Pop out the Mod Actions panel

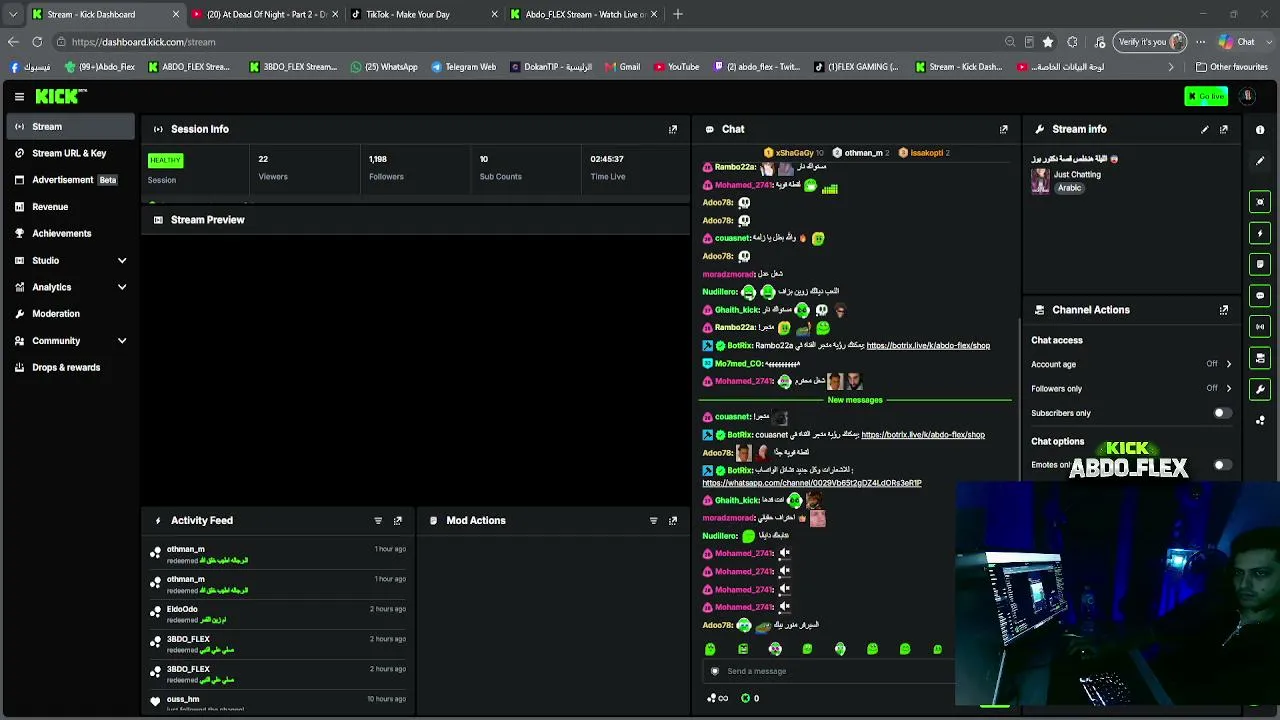pos(673,521)
